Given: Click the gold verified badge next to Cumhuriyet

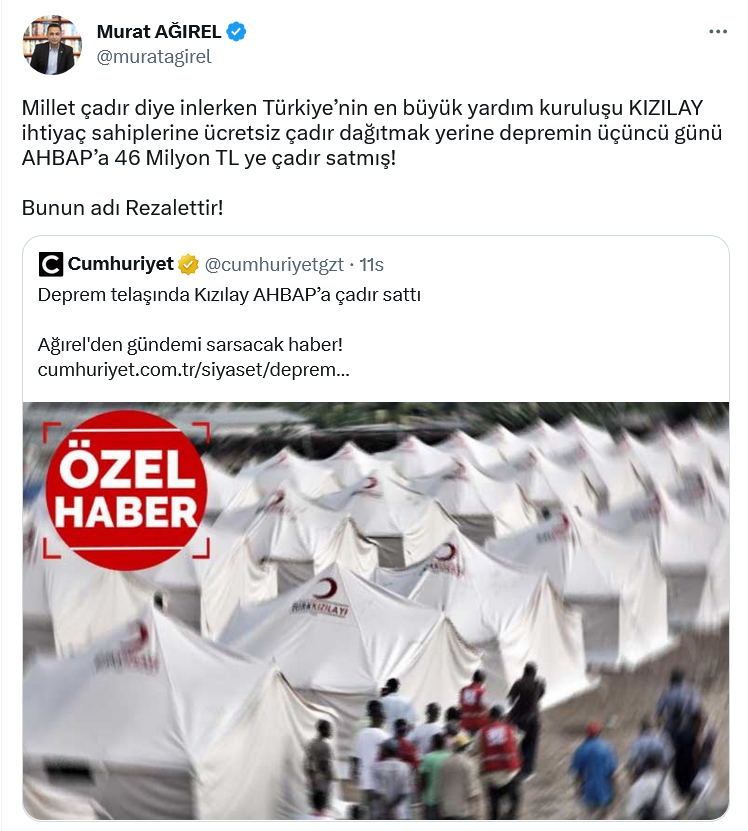Looking at the screenshot, I should coord(188,264).
